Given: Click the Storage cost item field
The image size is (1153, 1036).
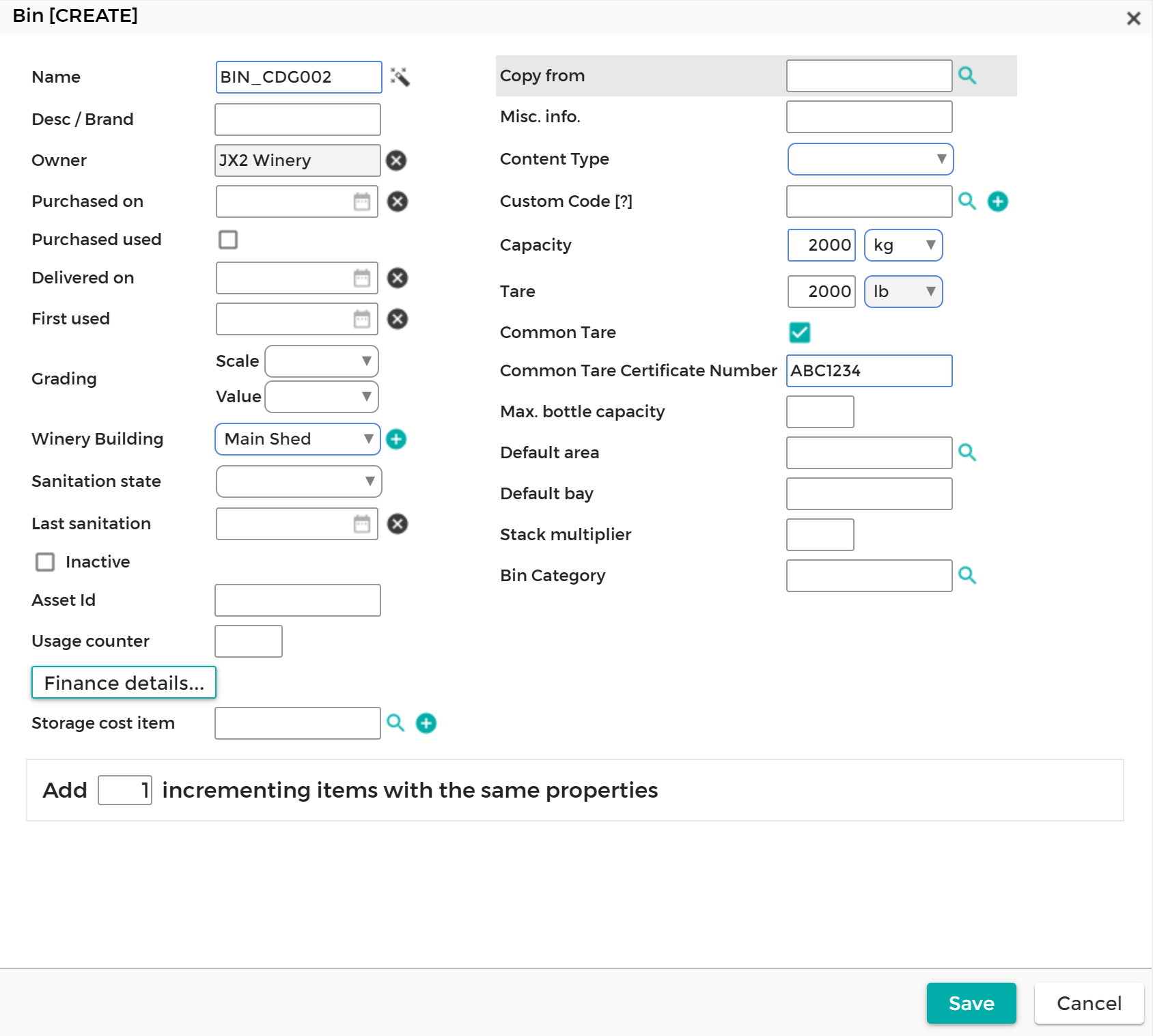Looking at the screenshot, I should coord(298,723).
